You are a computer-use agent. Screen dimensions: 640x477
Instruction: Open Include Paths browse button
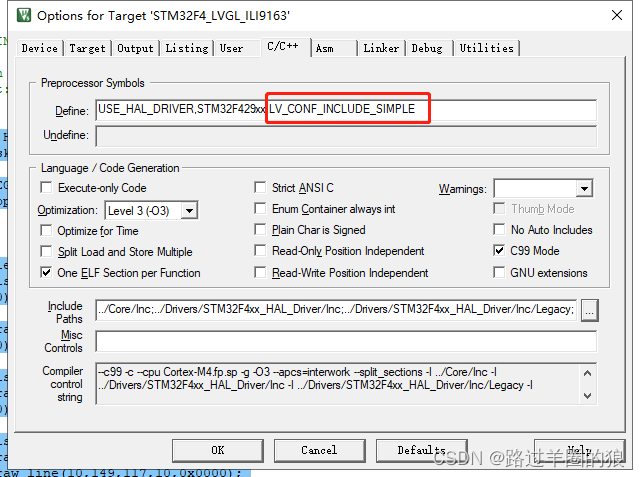click(x=590, y=311)
